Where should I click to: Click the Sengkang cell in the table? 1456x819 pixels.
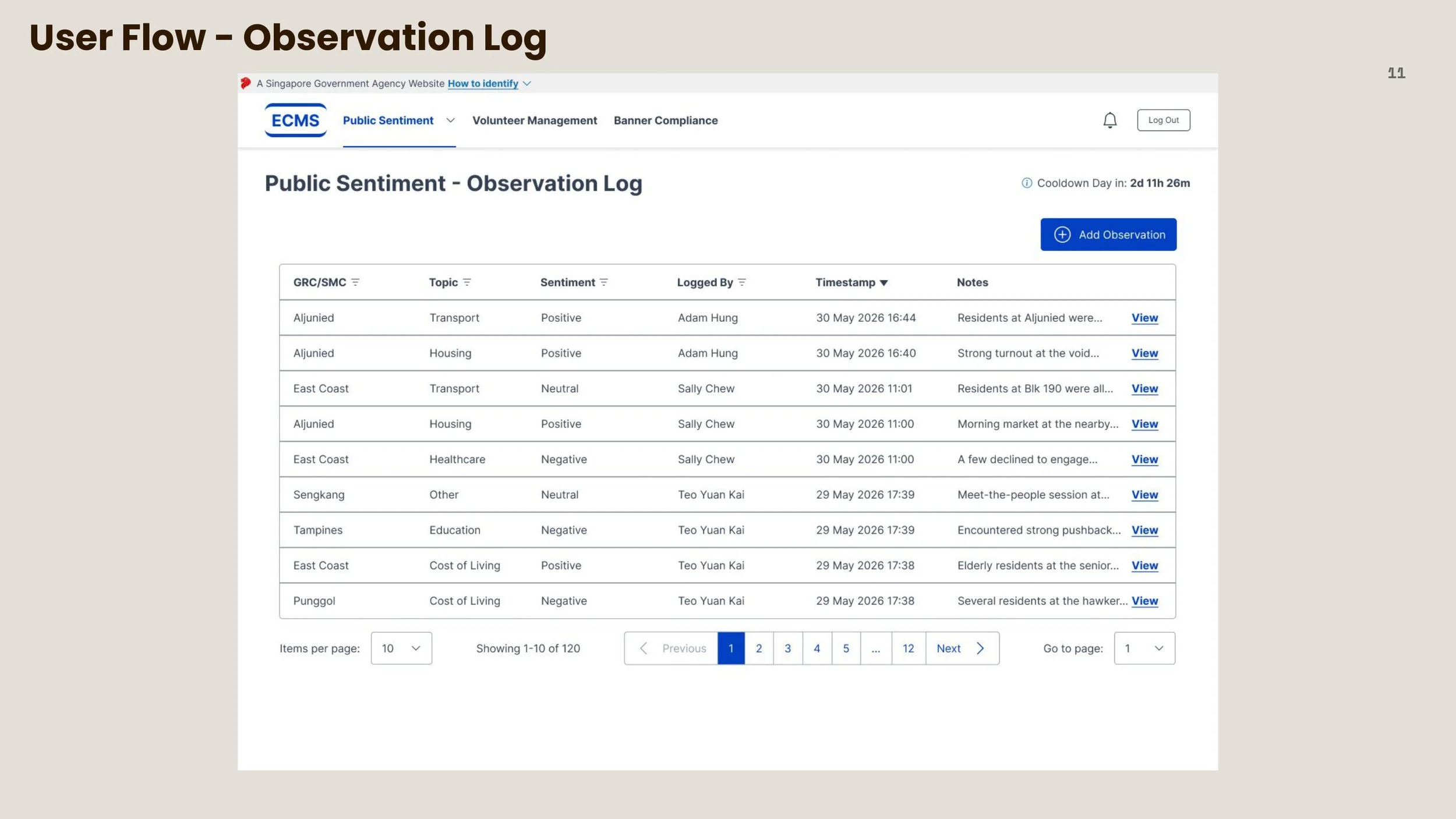(x=319, y=495)
